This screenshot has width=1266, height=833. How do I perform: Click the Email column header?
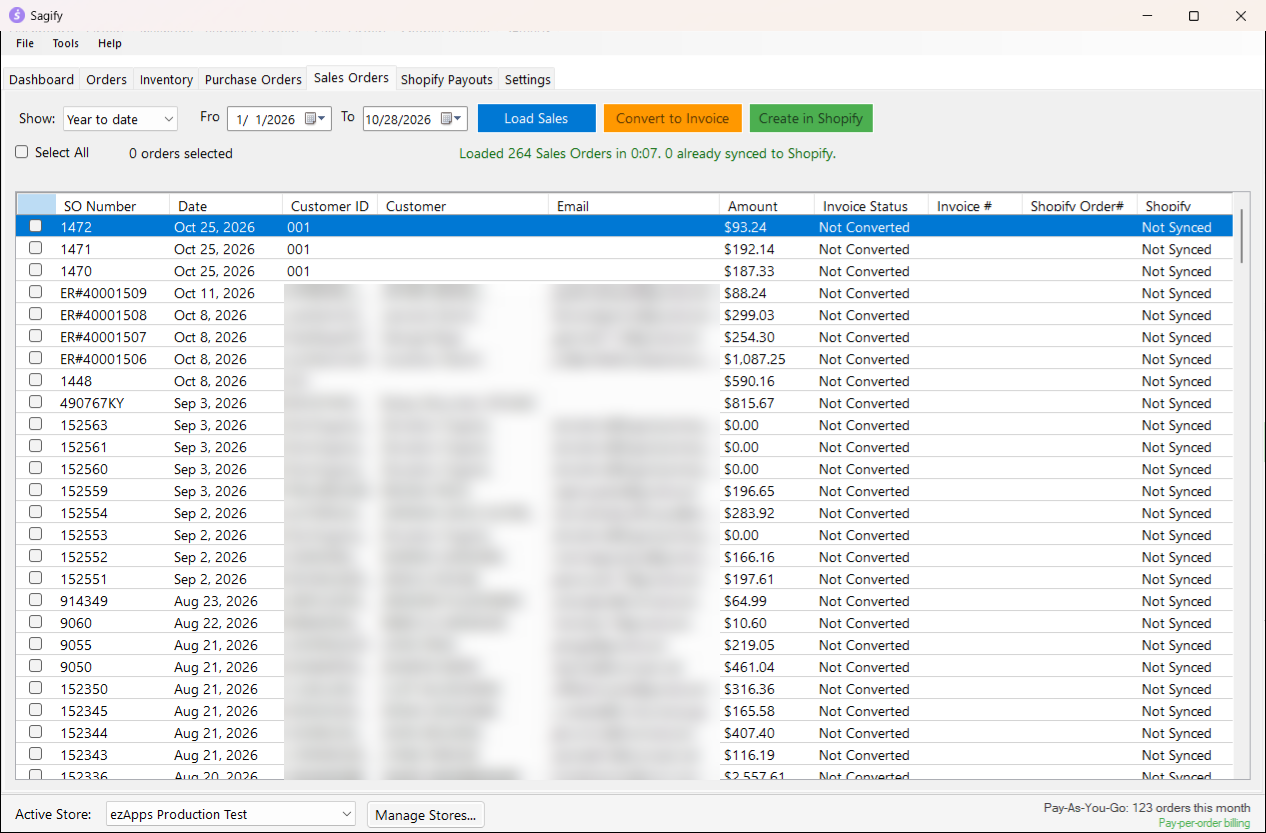tap(633, 205)
